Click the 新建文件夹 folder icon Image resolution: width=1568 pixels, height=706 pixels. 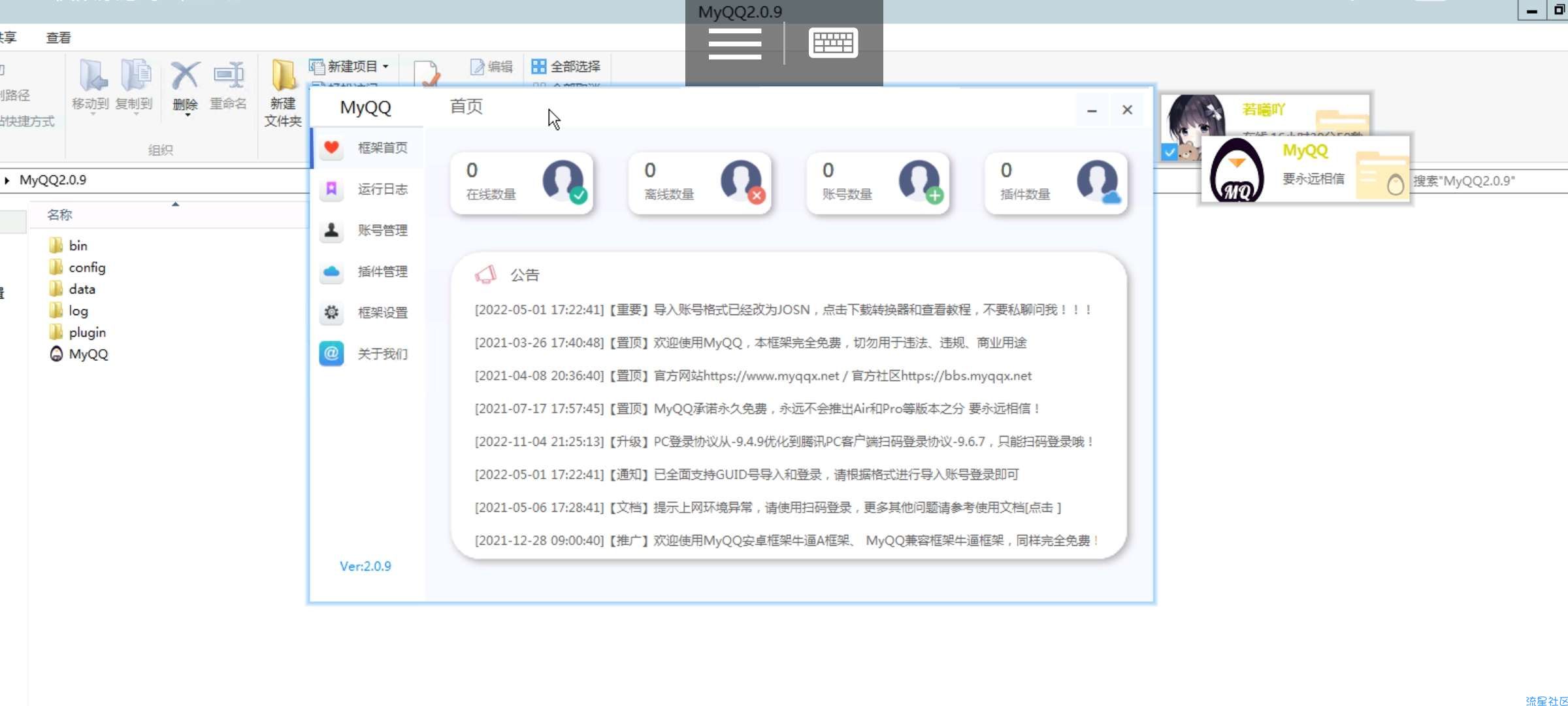[284, 75]
